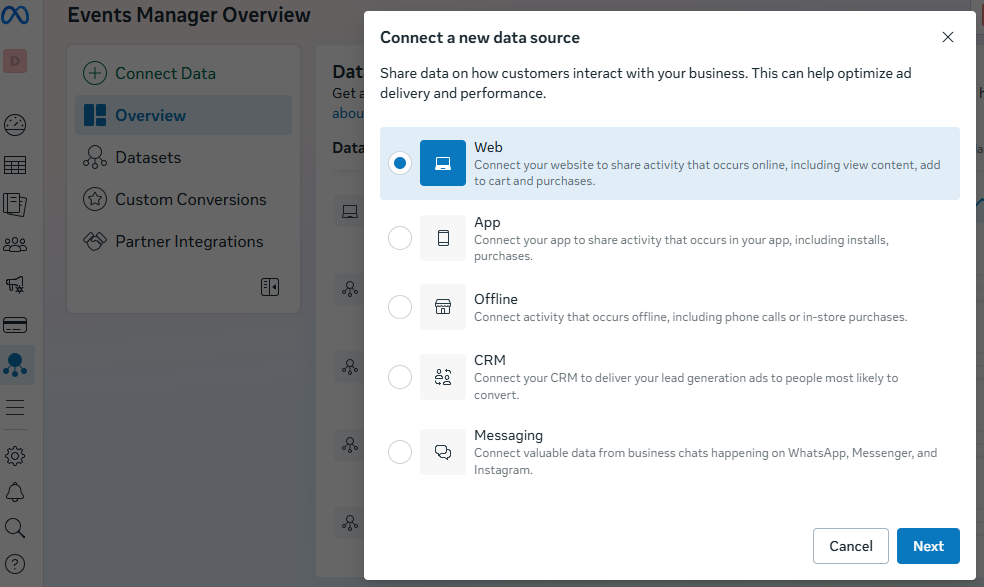Open the all tools hamburger menu
Screen dimensions: 984x587
(x=15, y=408)
